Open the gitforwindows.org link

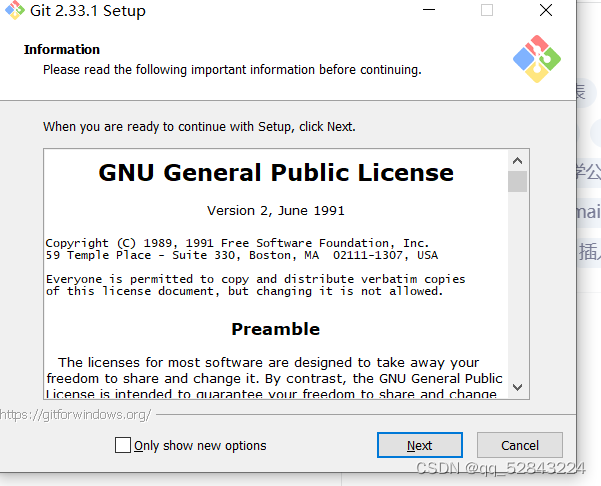coord(76,415)
